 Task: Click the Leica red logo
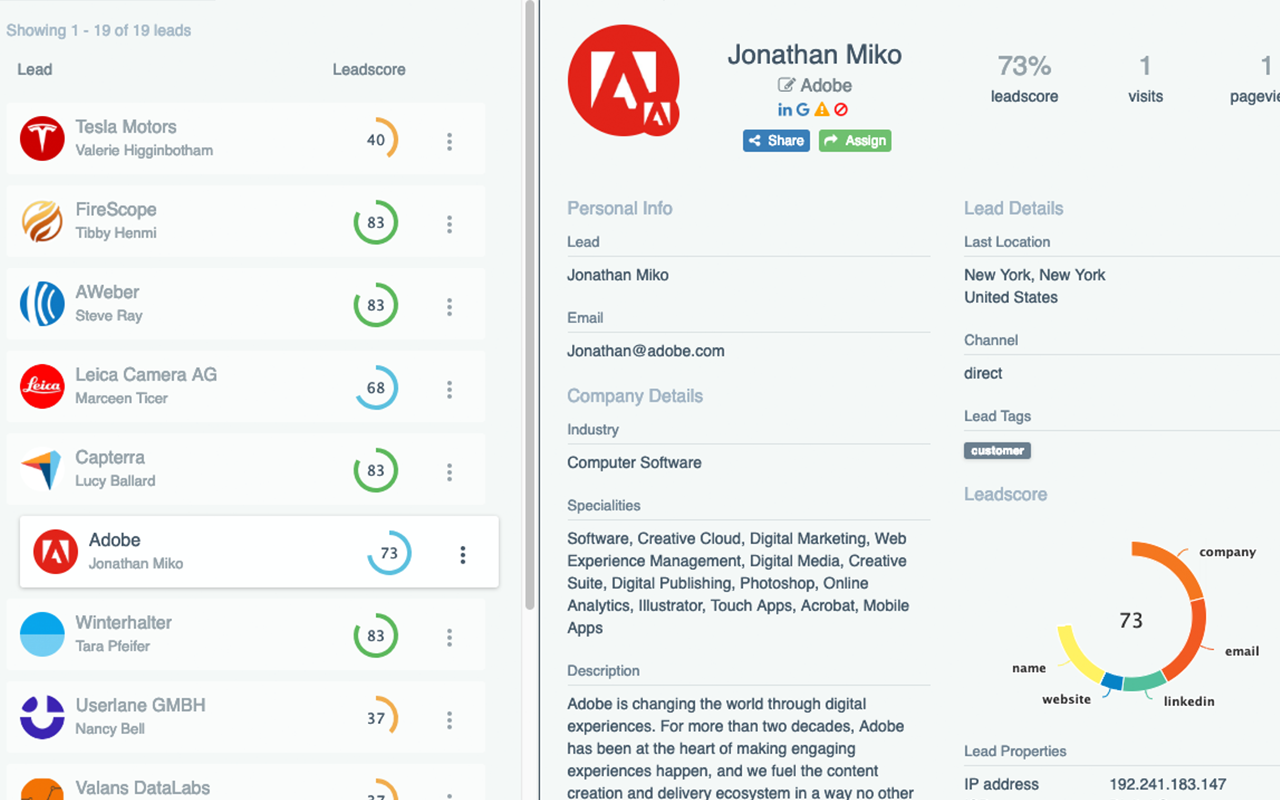pos(42,387)
